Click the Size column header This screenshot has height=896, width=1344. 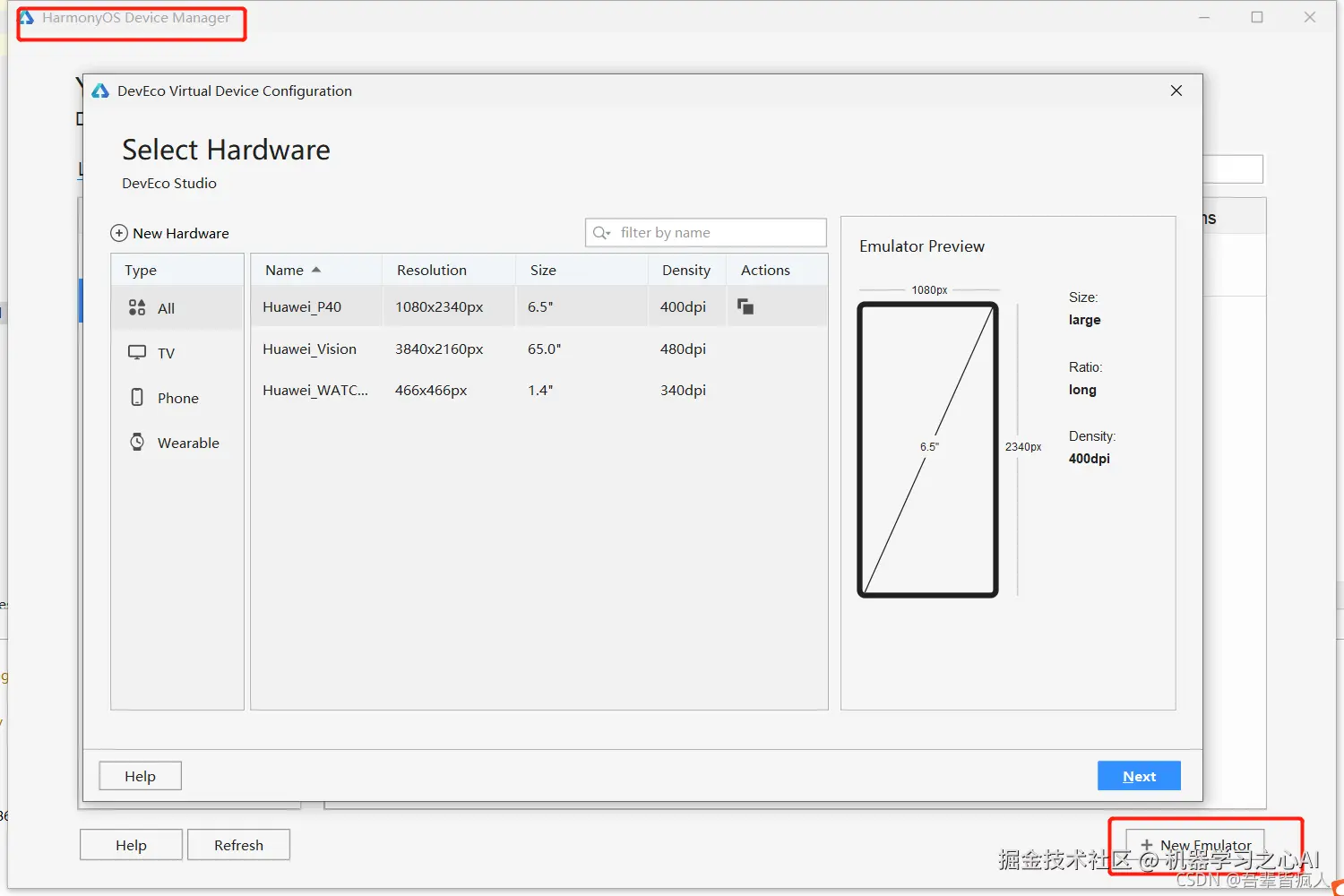[x=582, y=270]
